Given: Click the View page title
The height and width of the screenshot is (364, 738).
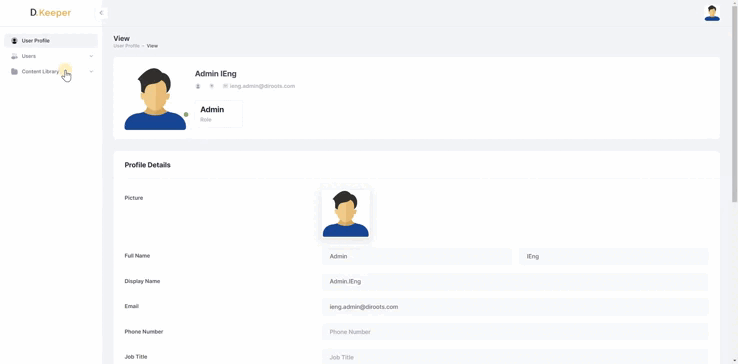Looking at the screenshot, I should pos(121,39).
